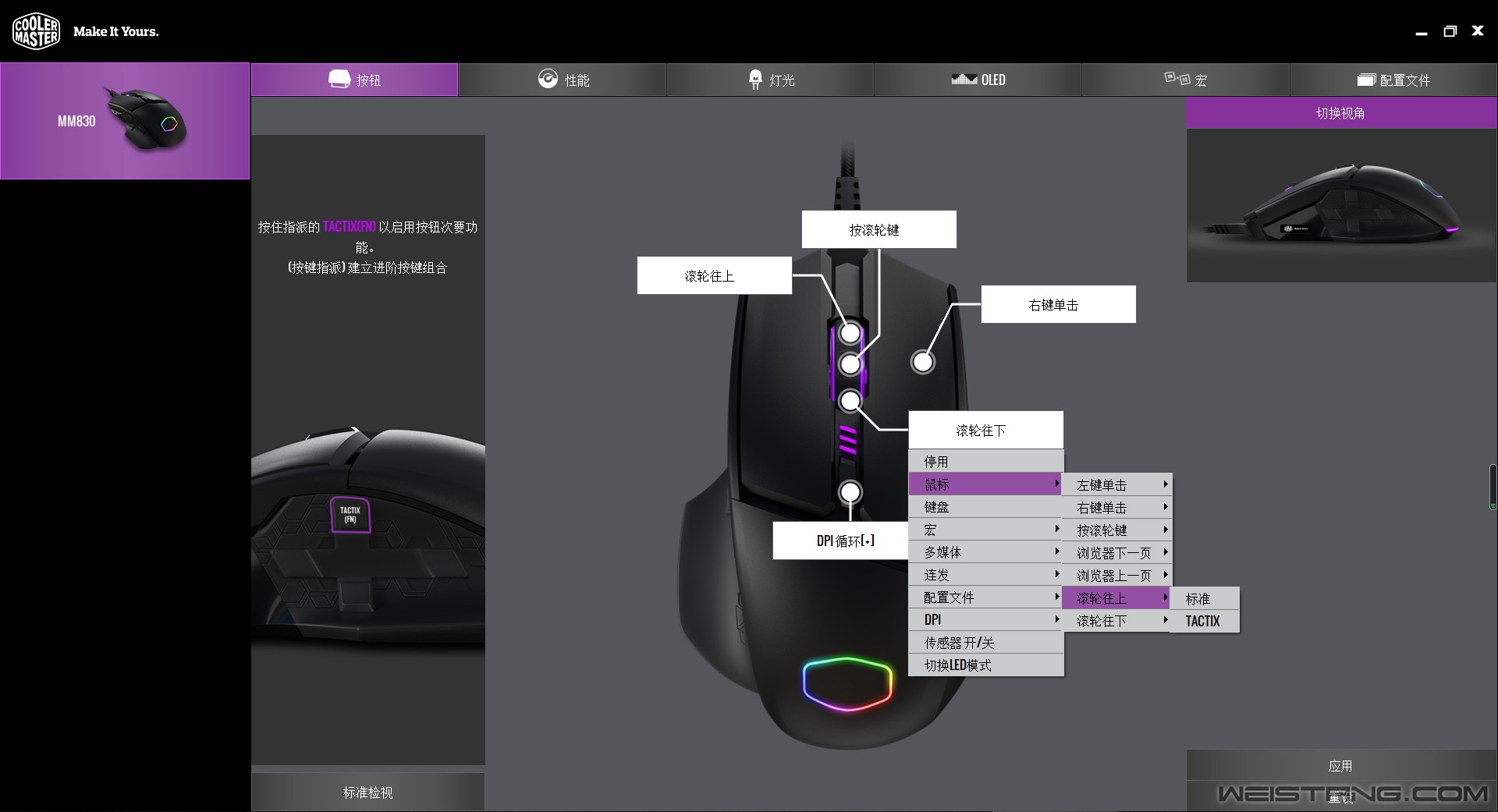Viewport: 1498px width, 812px height.
Task: Click the scroll-down button marker on the mouse
Action: 850,401
